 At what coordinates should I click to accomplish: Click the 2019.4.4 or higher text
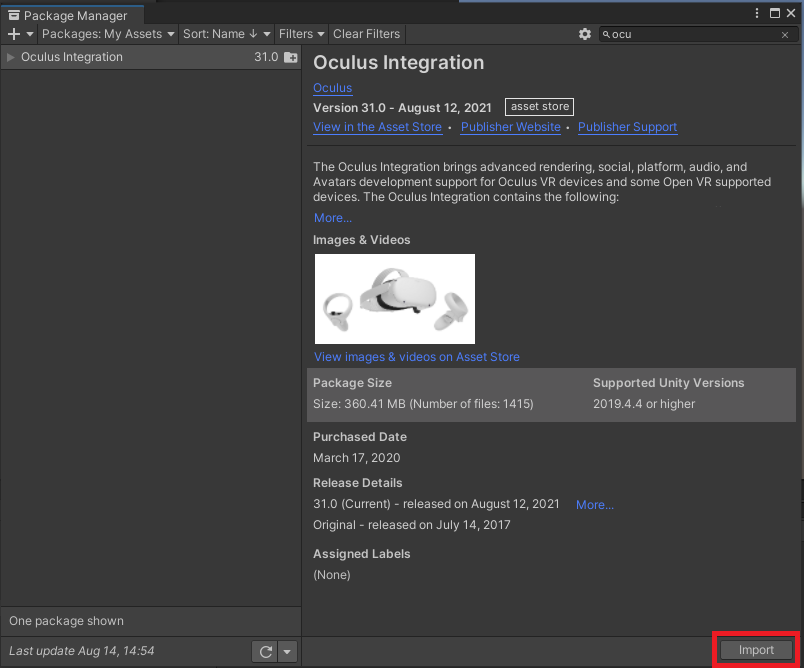(x=644, y=404)
